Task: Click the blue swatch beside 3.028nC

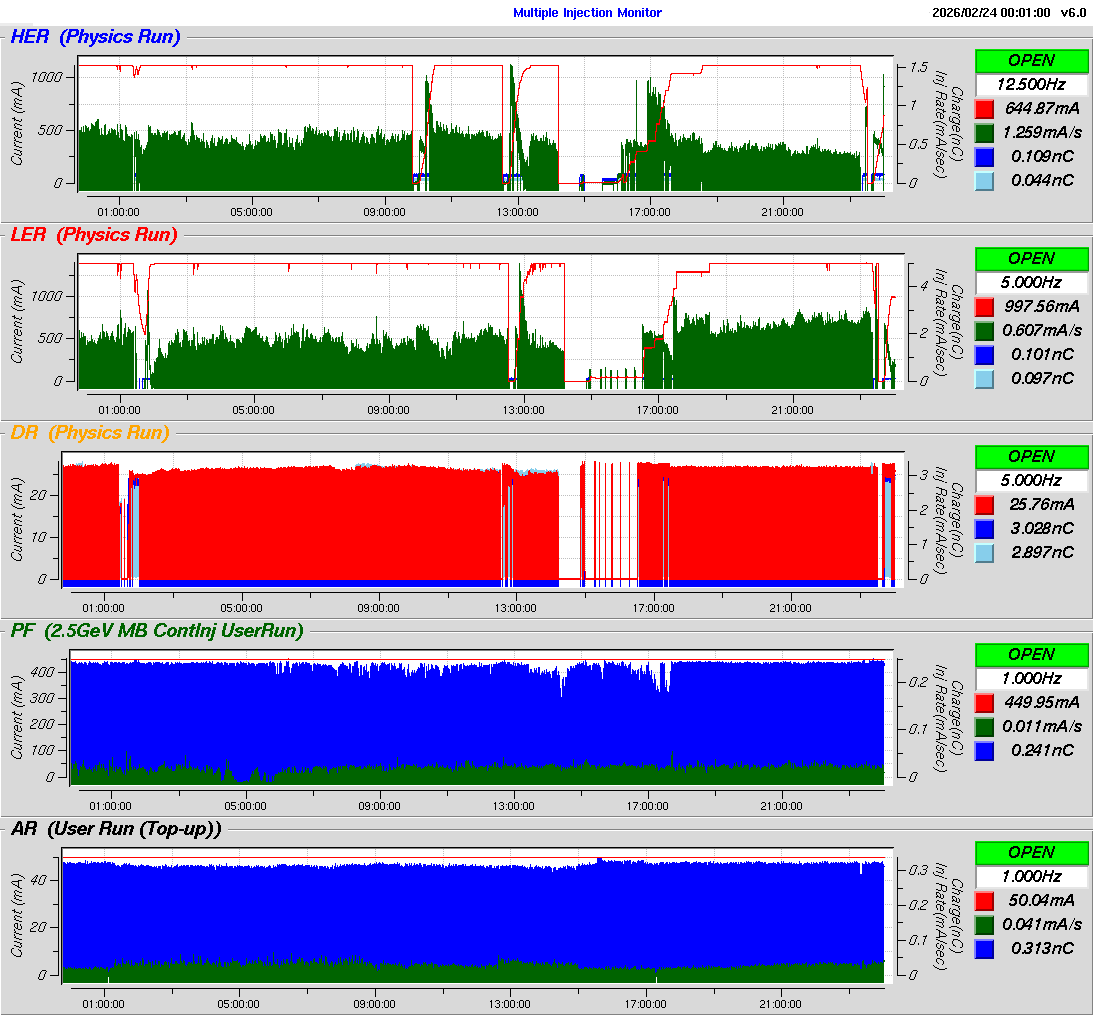Action: [984, 528]
